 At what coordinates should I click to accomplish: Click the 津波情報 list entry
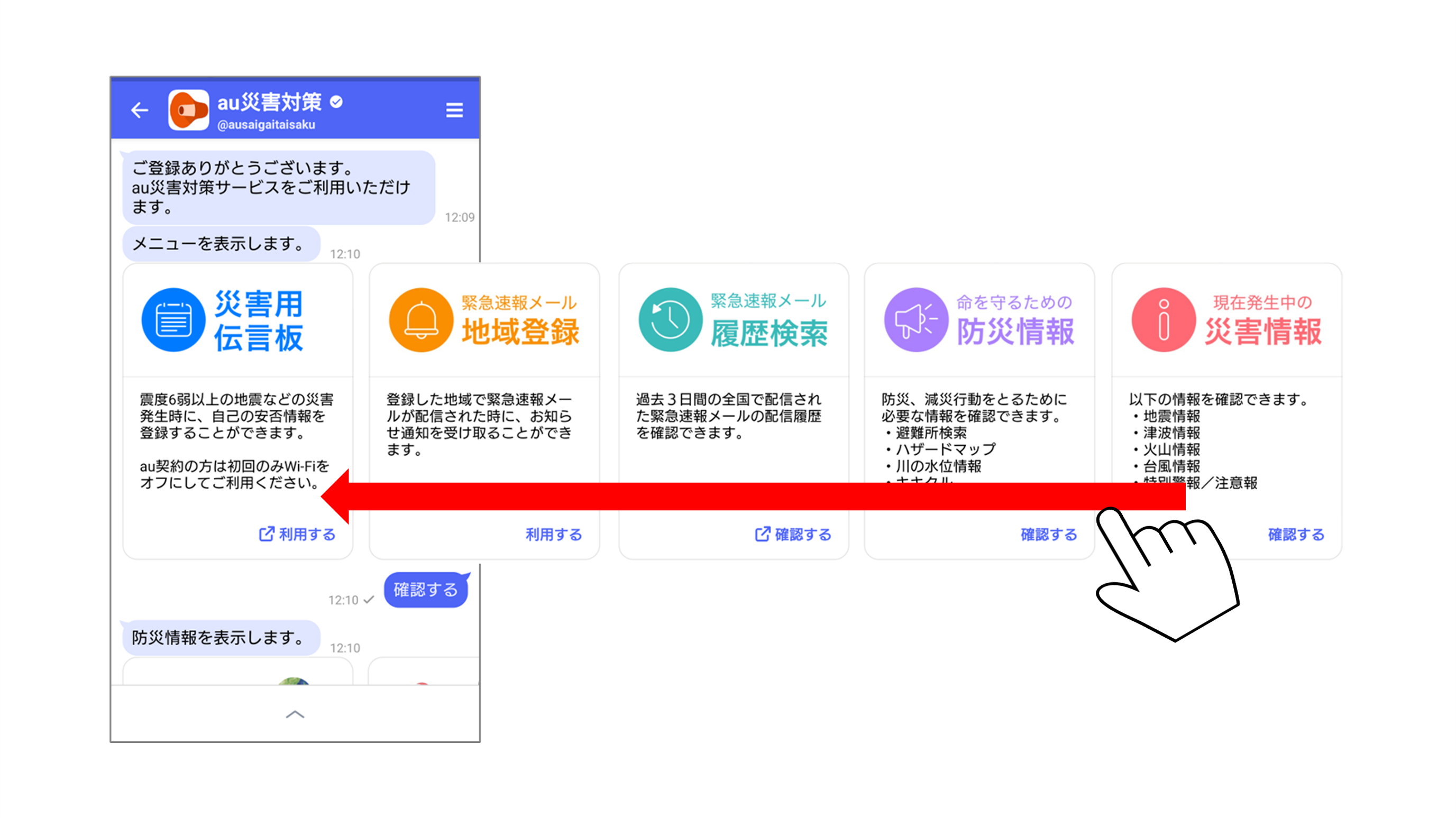point(1167,433)
